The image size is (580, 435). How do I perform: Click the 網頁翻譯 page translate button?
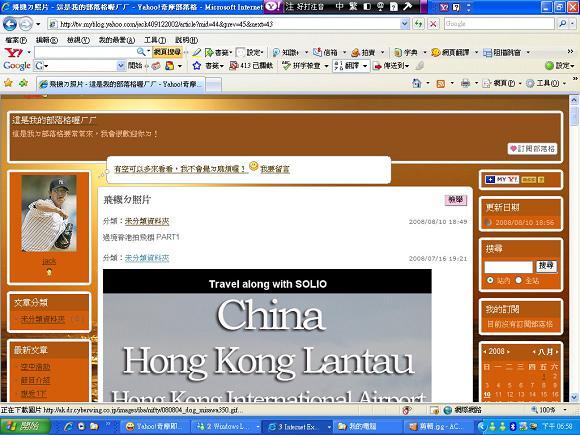451,53
